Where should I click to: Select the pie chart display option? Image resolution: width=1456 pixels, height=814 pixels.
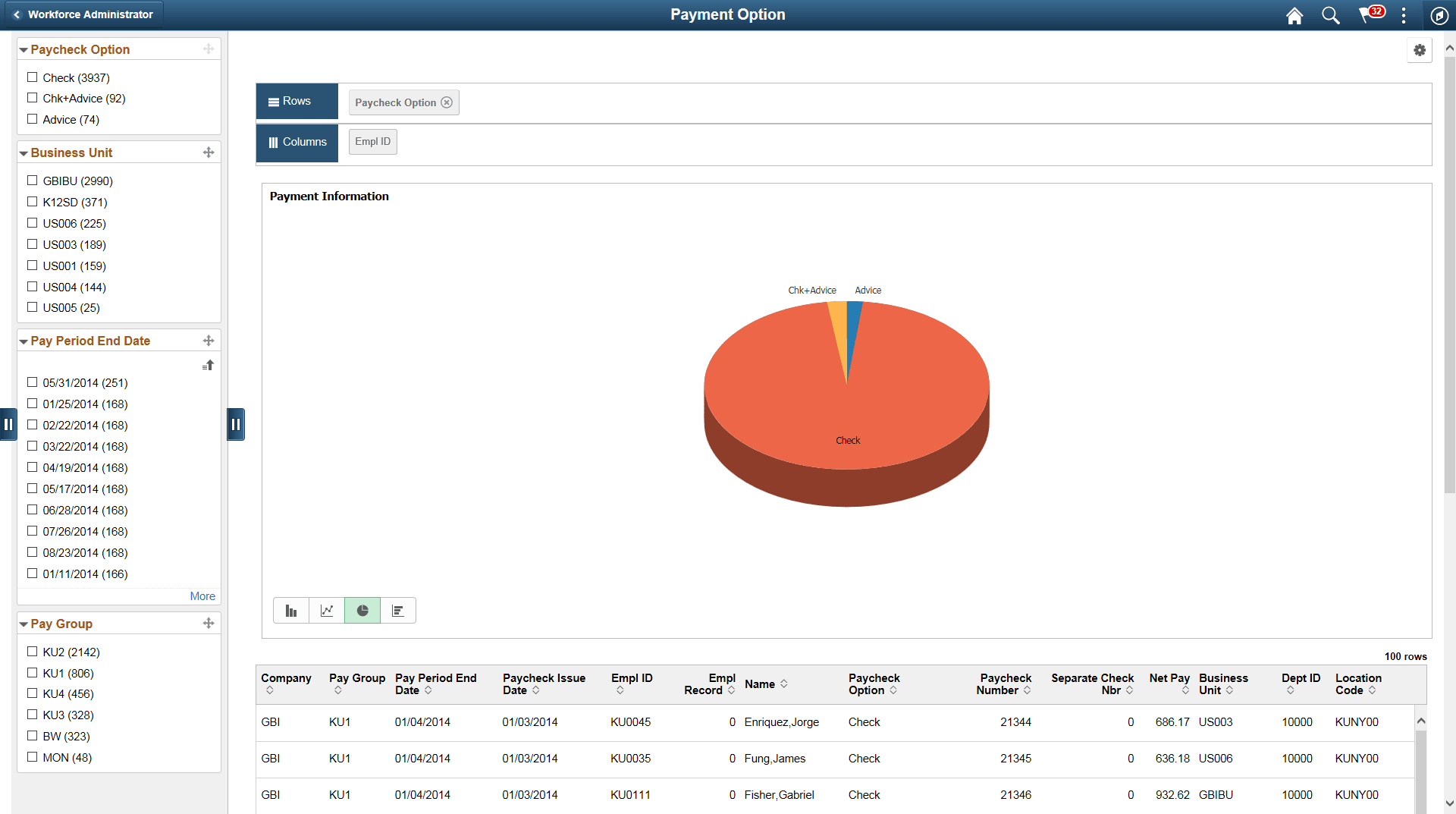coord(362,610)
